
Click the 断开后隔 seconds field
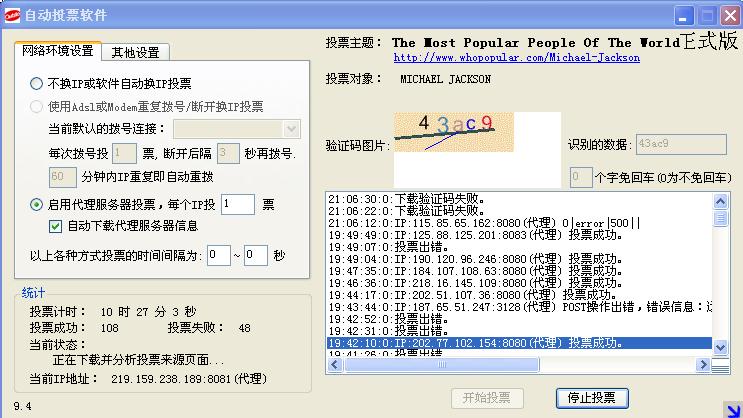pos(228,153)
